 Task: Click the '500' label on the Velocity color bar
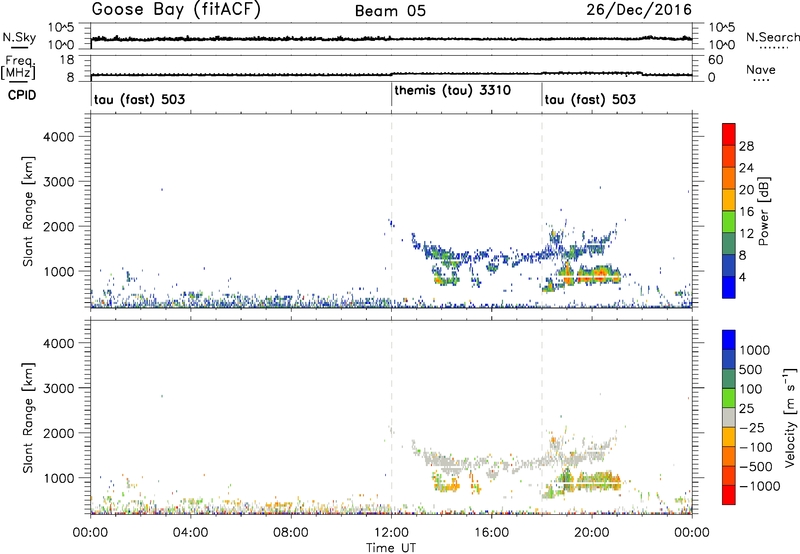750,370
